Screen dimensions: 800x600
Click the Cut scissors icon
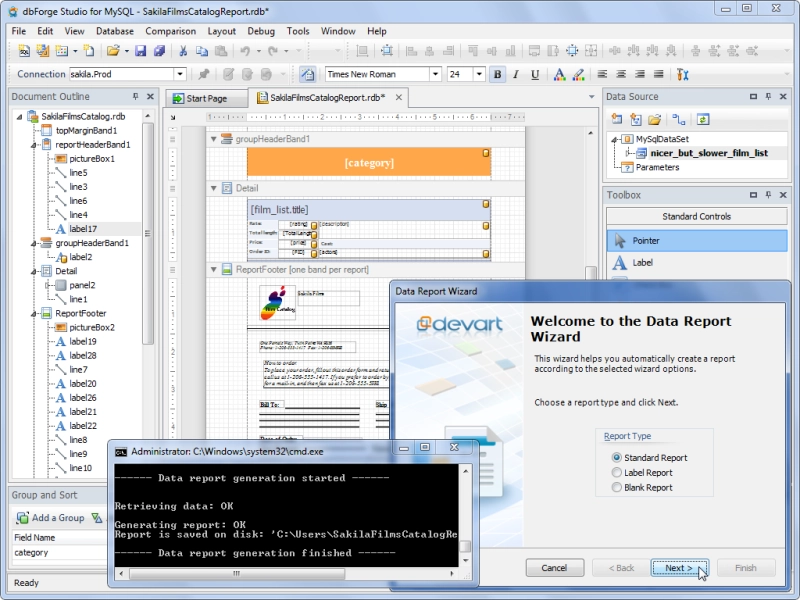tap(183, 51)
